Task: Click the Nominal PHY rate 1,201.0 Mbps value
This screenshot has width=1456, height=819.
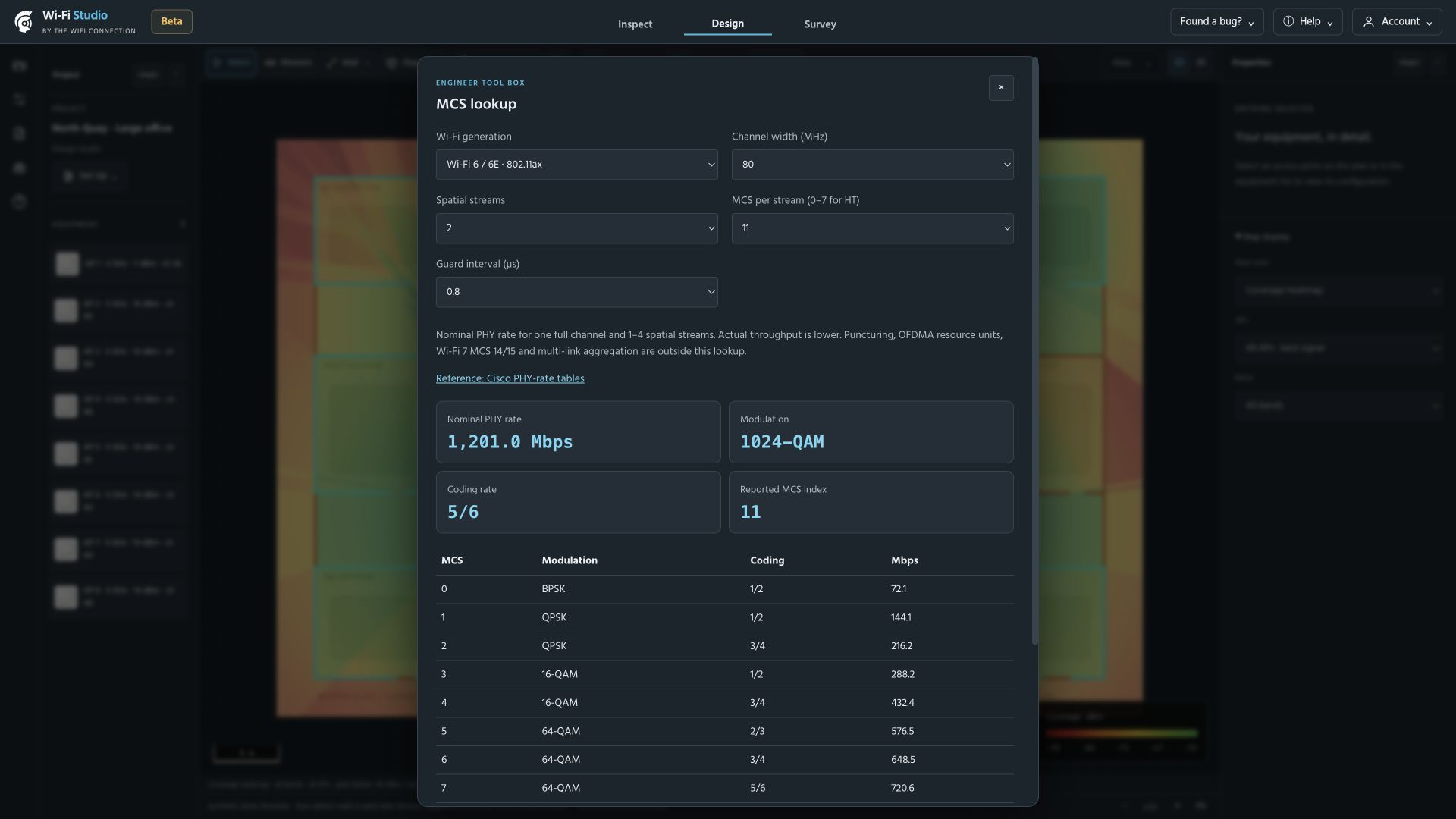Action: [x=510, y=442]
